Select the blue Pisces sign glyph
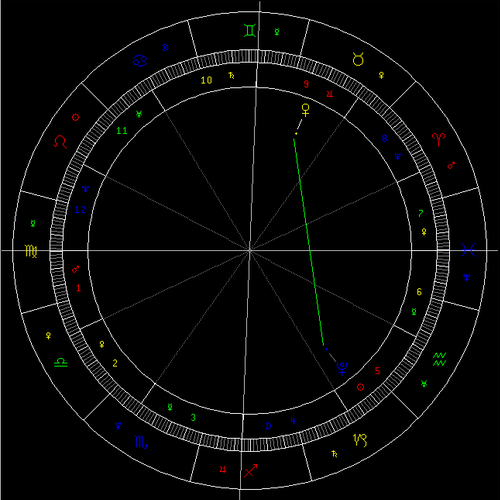This screenshot has height=500, width=500. click(x=468, y=250)
